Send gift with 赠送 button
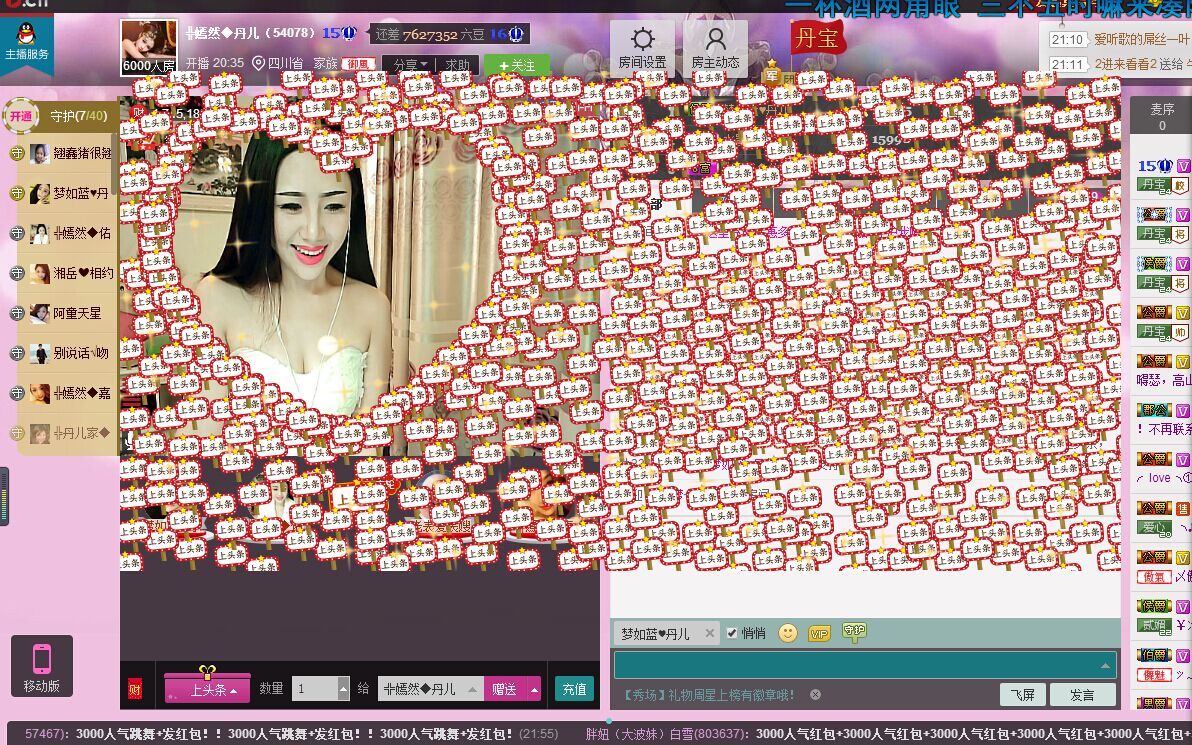 504,689
